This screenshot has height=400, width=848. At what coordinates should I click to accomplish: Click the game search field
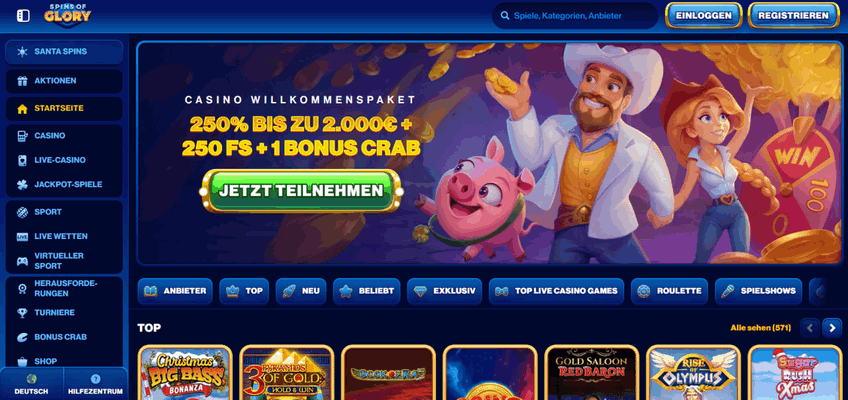[x=575, y=16]
